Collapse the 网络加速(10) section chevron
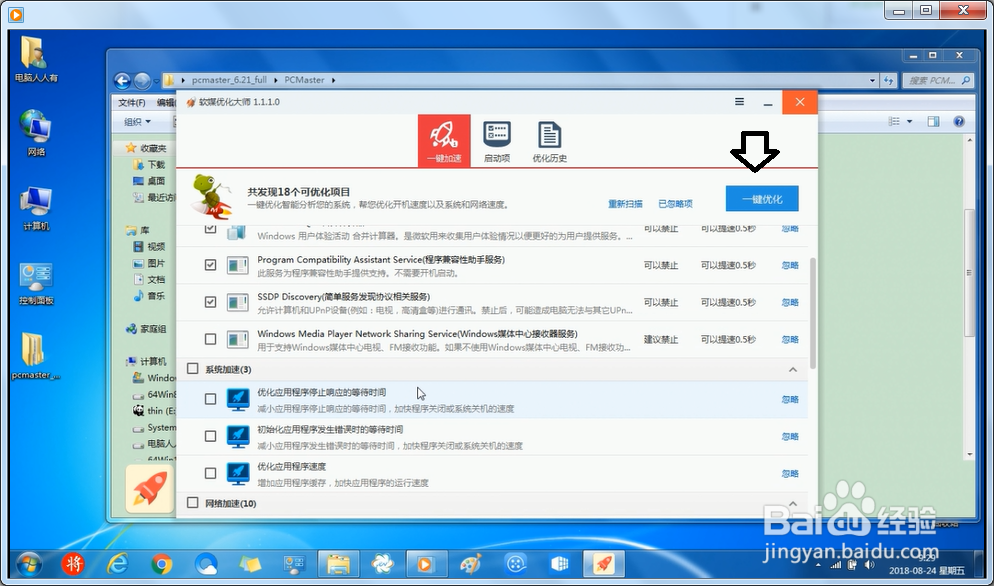Screen dimensions: 994x586 [x=792, y=504]
